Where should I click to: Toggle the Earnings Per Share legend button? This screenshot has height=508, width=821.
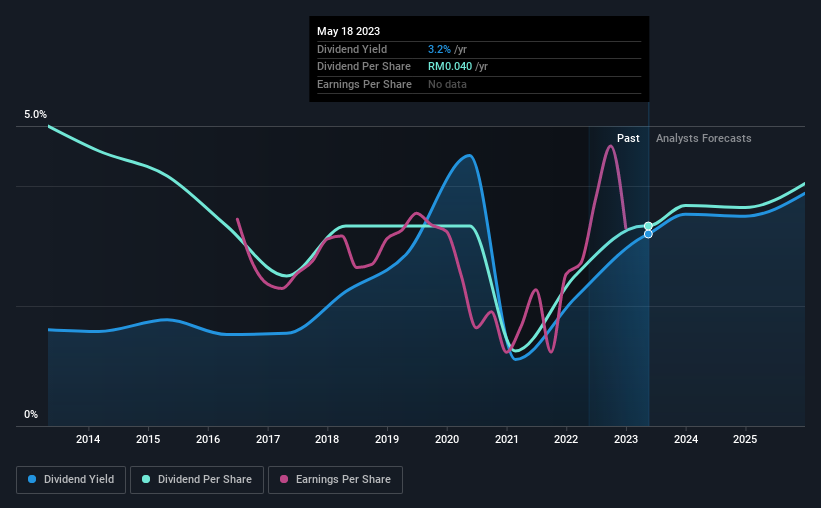pos(336,480)
